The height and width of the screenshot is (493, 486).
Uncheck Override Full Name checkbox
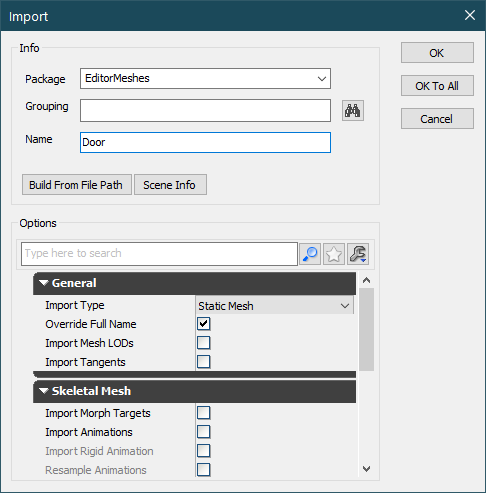[203, 324]
